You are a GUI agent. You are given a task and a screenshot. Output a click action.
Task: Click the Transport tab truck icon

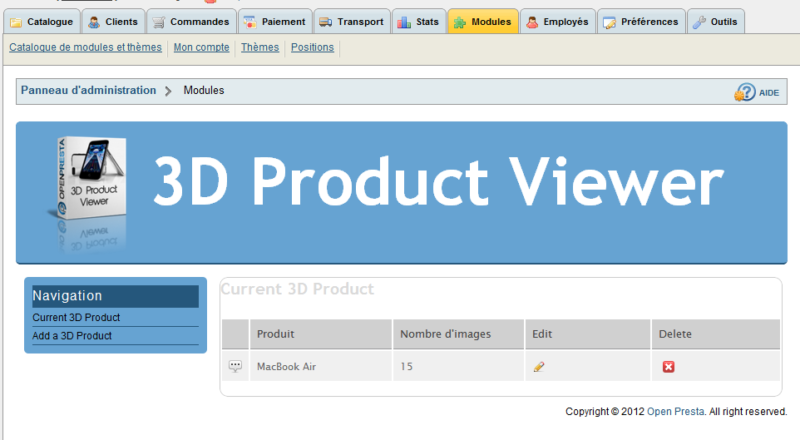click(326, 22)
